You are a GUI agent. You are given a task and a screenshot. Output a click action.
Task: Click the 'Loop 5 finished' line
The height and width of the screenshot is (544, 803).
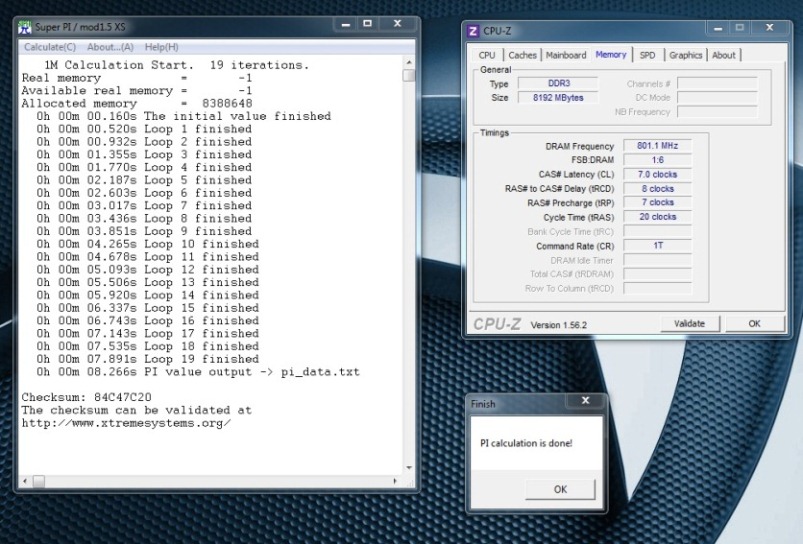click(144, 180)
